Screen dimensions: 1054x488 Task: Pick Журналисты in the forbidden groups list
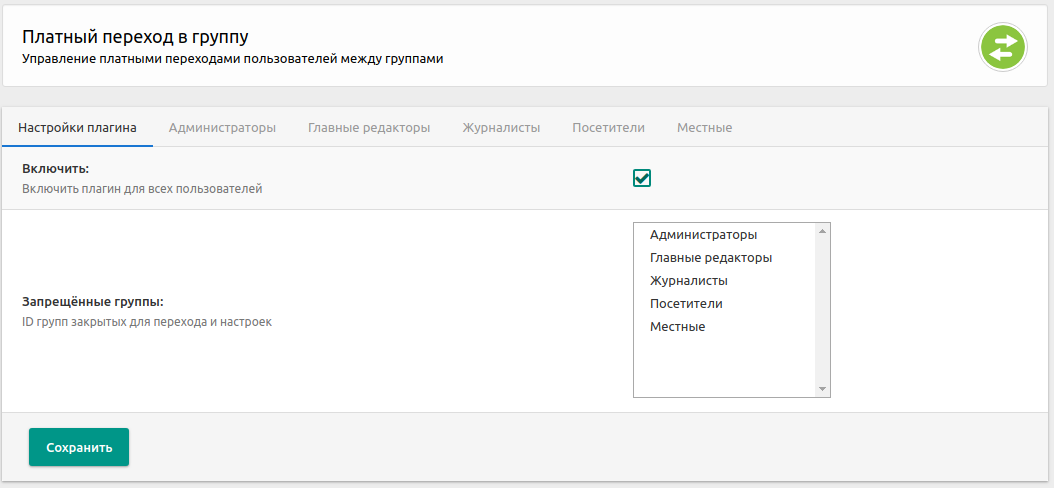coord(688,281)
